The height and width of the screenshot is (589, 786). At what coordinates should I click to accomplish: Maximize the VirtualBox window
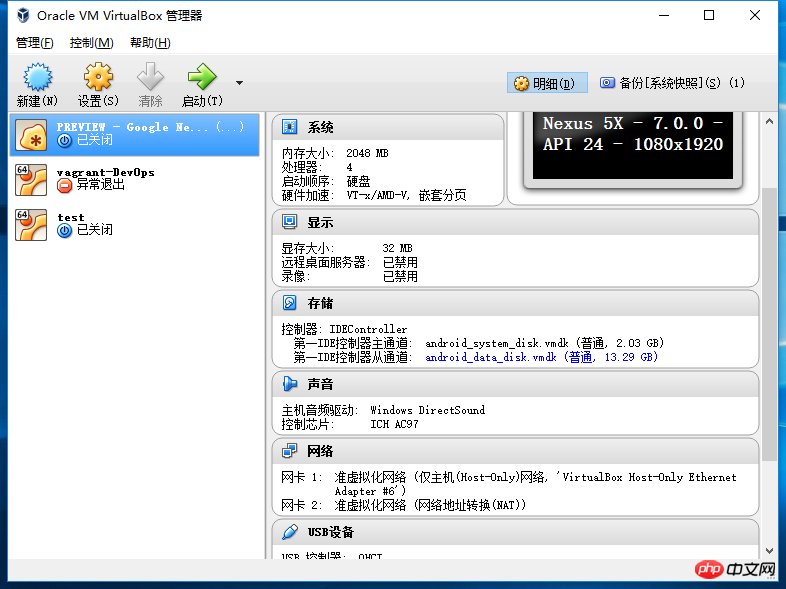pos(709,16)
